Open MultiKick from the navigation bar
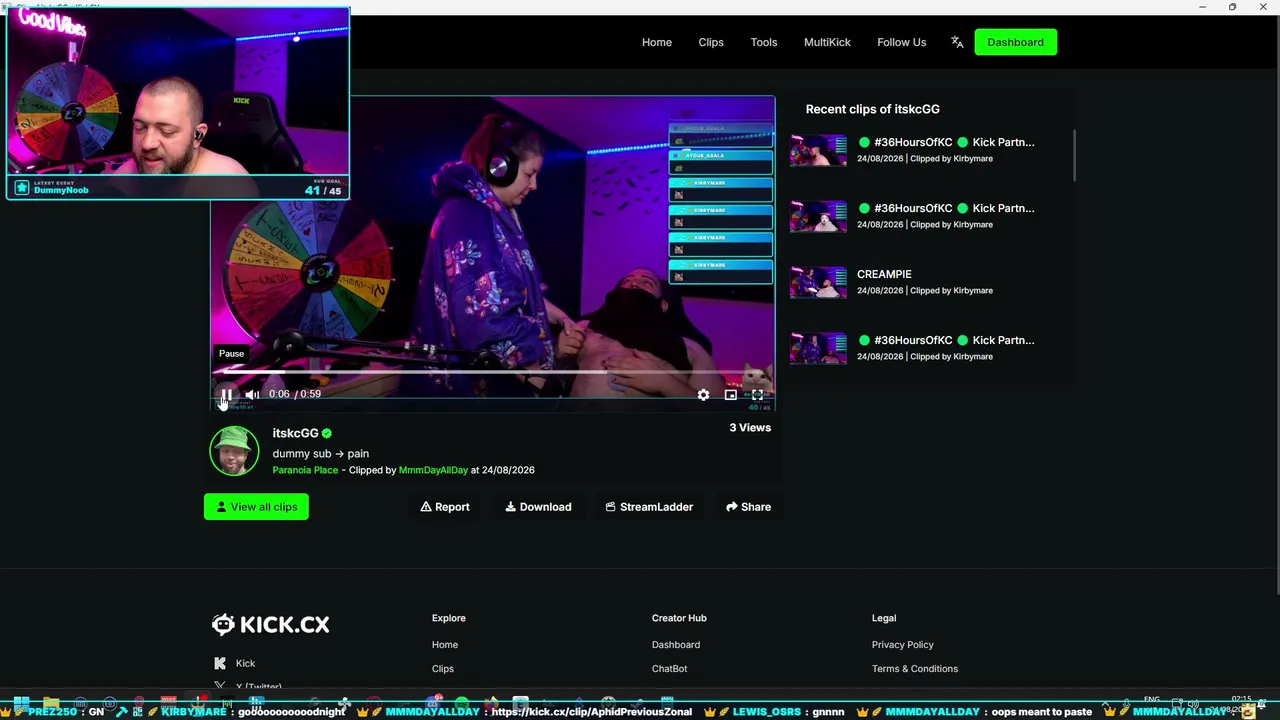Viewport: 1280px width, 720px height. (x=827, y=42)
